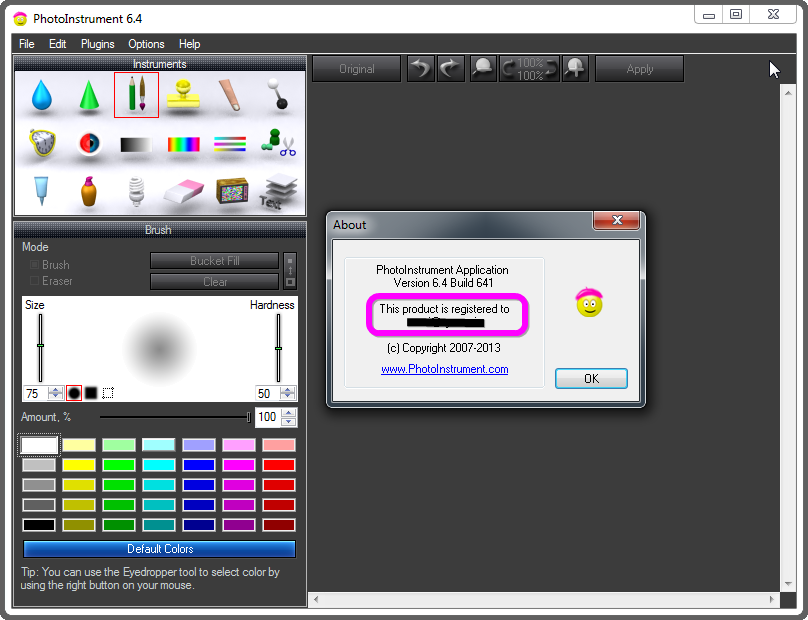Choose the square brush shape
The height and width of the screenshot is (620, 808).
pos(91,393)
